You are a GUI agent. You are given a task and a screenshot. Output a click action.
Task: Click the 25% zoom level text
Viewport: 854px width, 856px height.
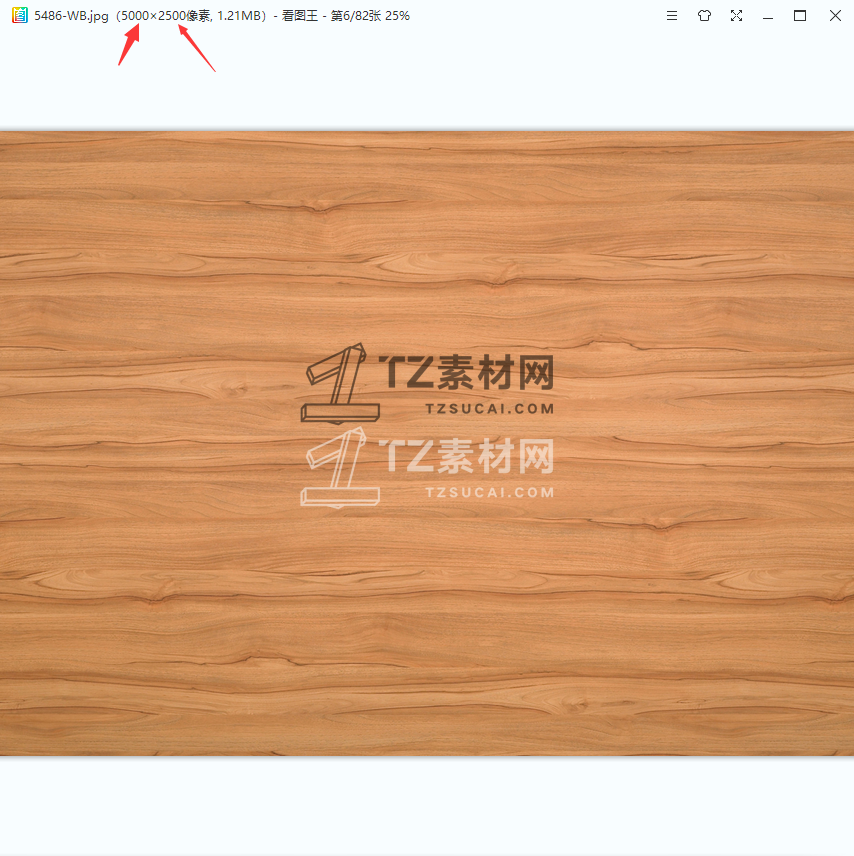point(397,16)
